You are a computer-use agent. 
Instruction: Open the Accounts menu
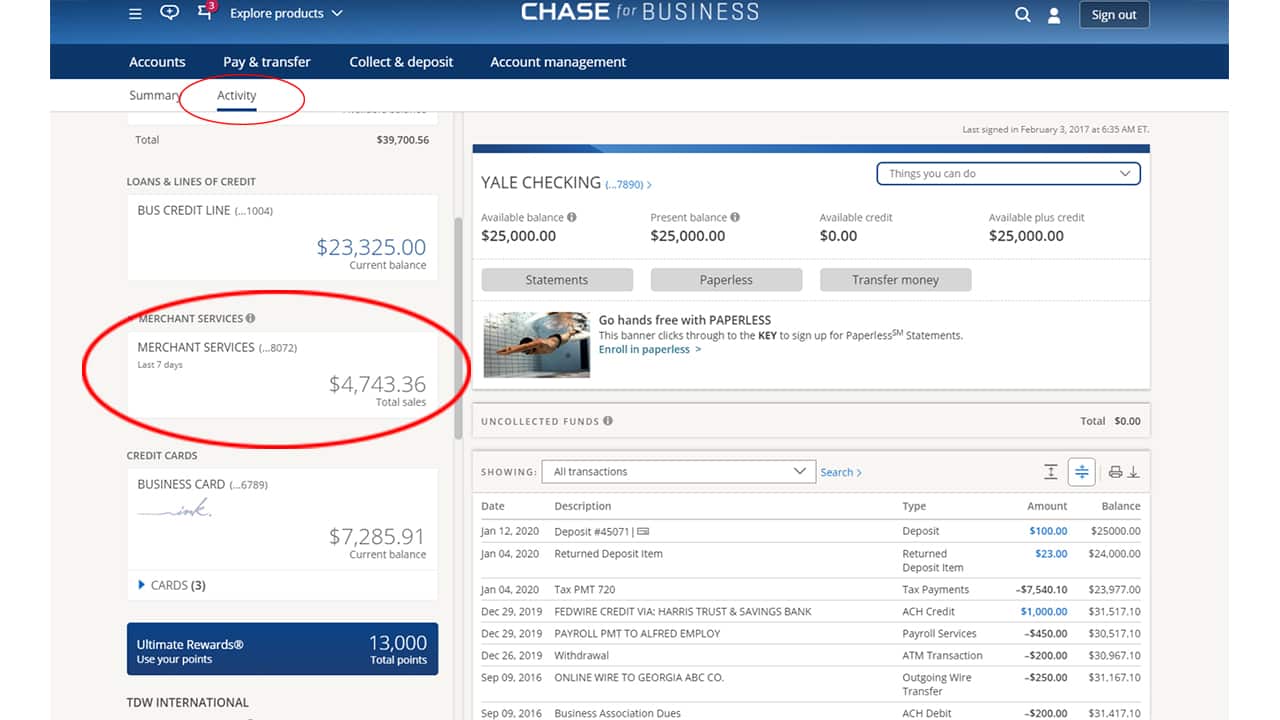(157, 62)
